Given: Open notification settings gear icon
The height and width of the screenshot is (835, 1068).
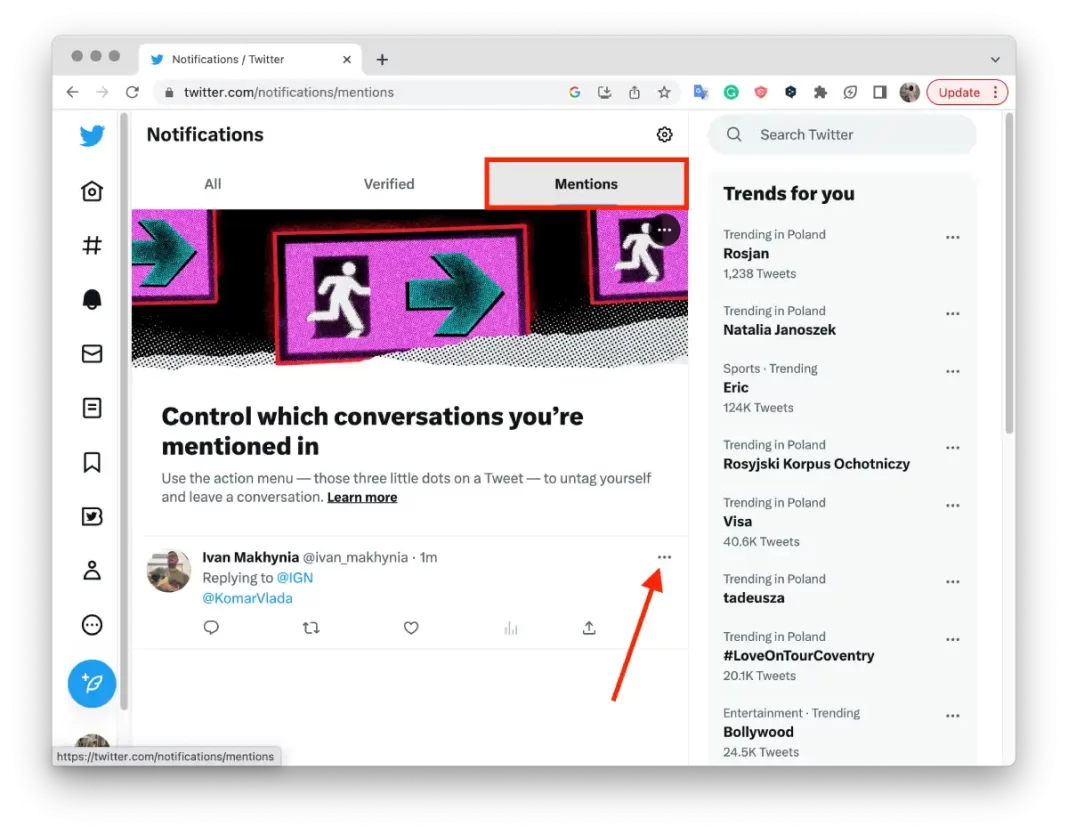Looking at the screenshot, I should click(664, 135).
